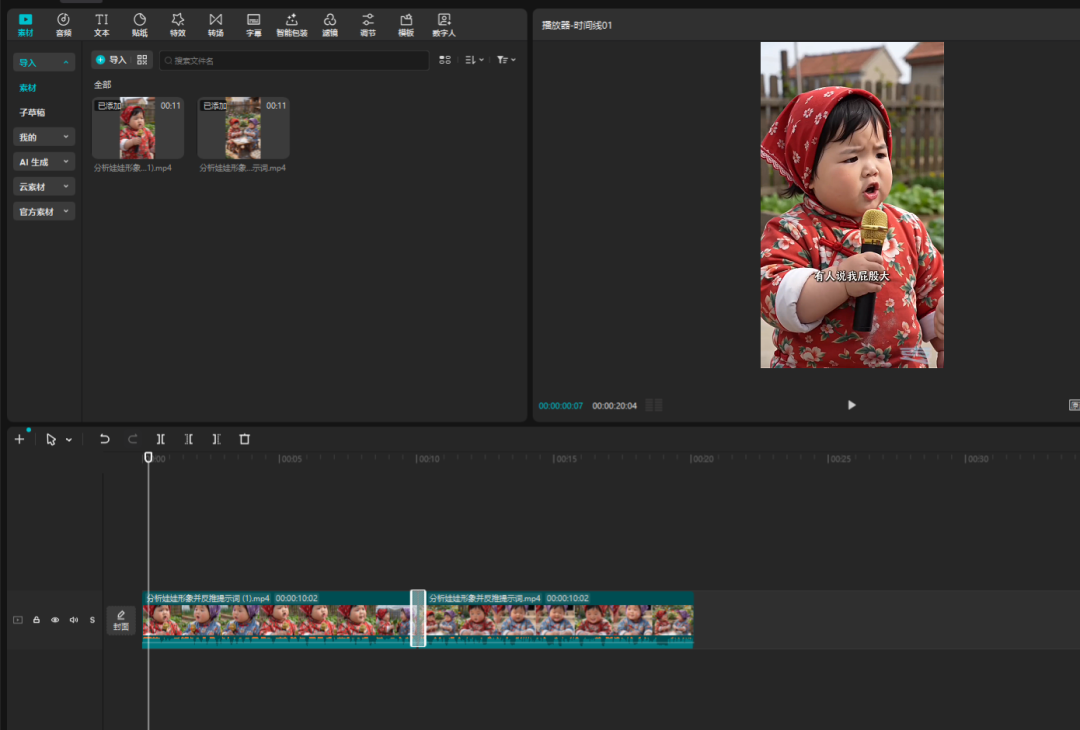The height and width of the screenshot is (730, 1080).
Task: Open the media filter dropdown
Action: (x=506, y=60)
